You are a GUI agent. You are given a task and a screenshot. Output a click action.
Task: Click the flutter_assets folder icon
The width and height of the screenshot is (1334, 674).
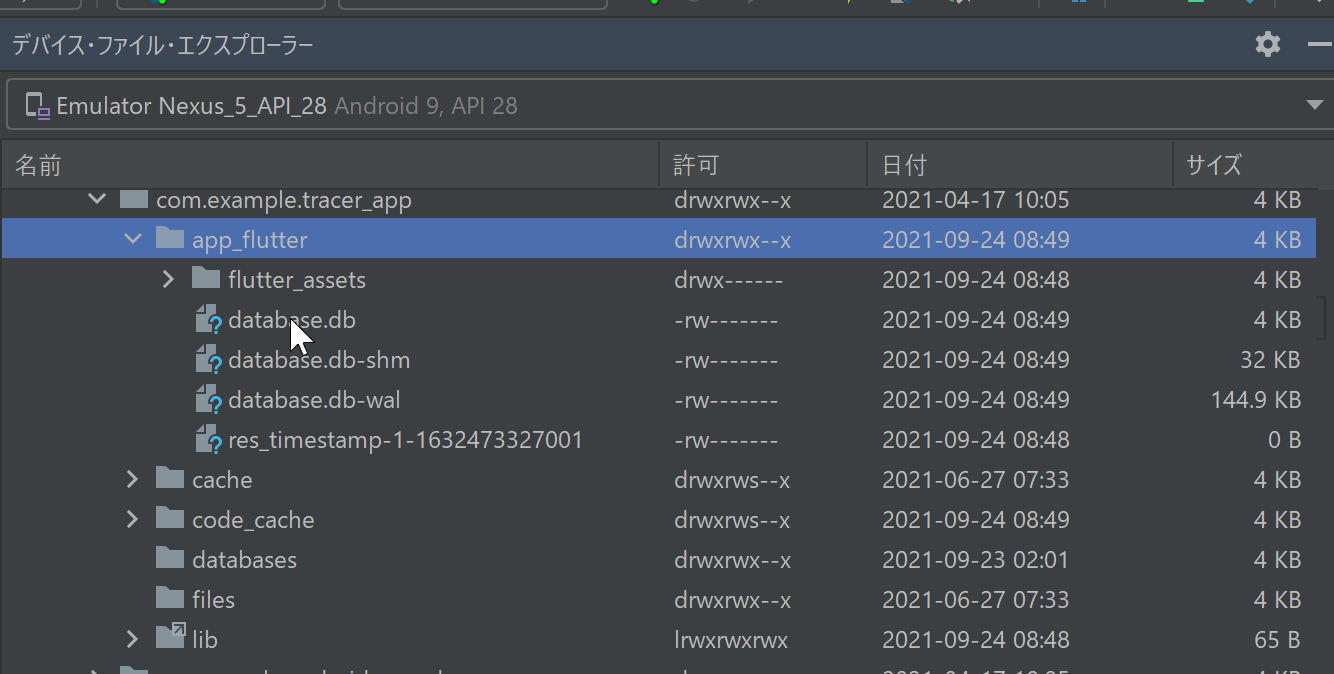click(x=206, y=279)
